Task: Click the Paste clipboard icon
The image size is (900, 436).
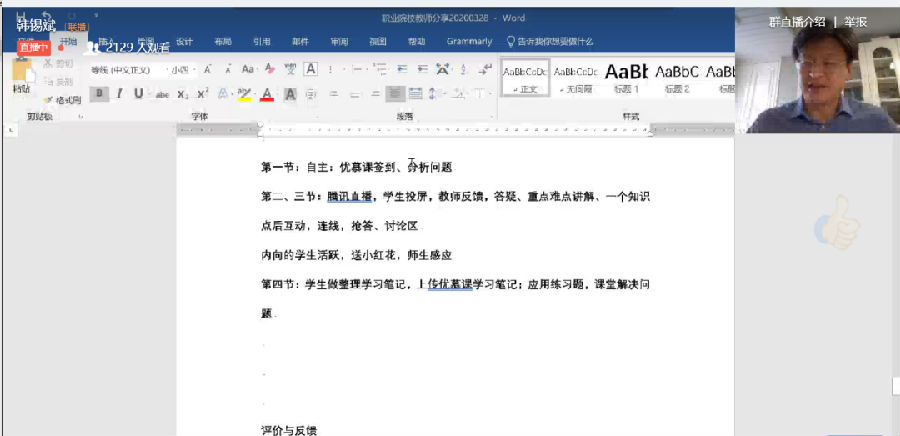Action: tap(22, 74)
